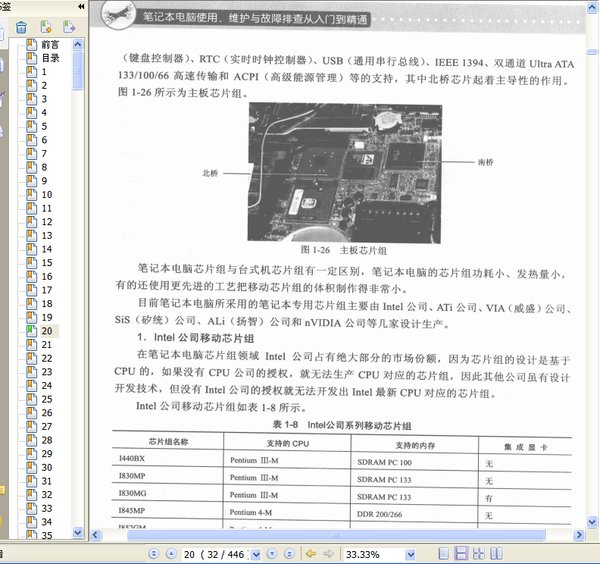600x564 pixels.
Task: Bookmark list scroll up arrow
Action: pos(78,45)
